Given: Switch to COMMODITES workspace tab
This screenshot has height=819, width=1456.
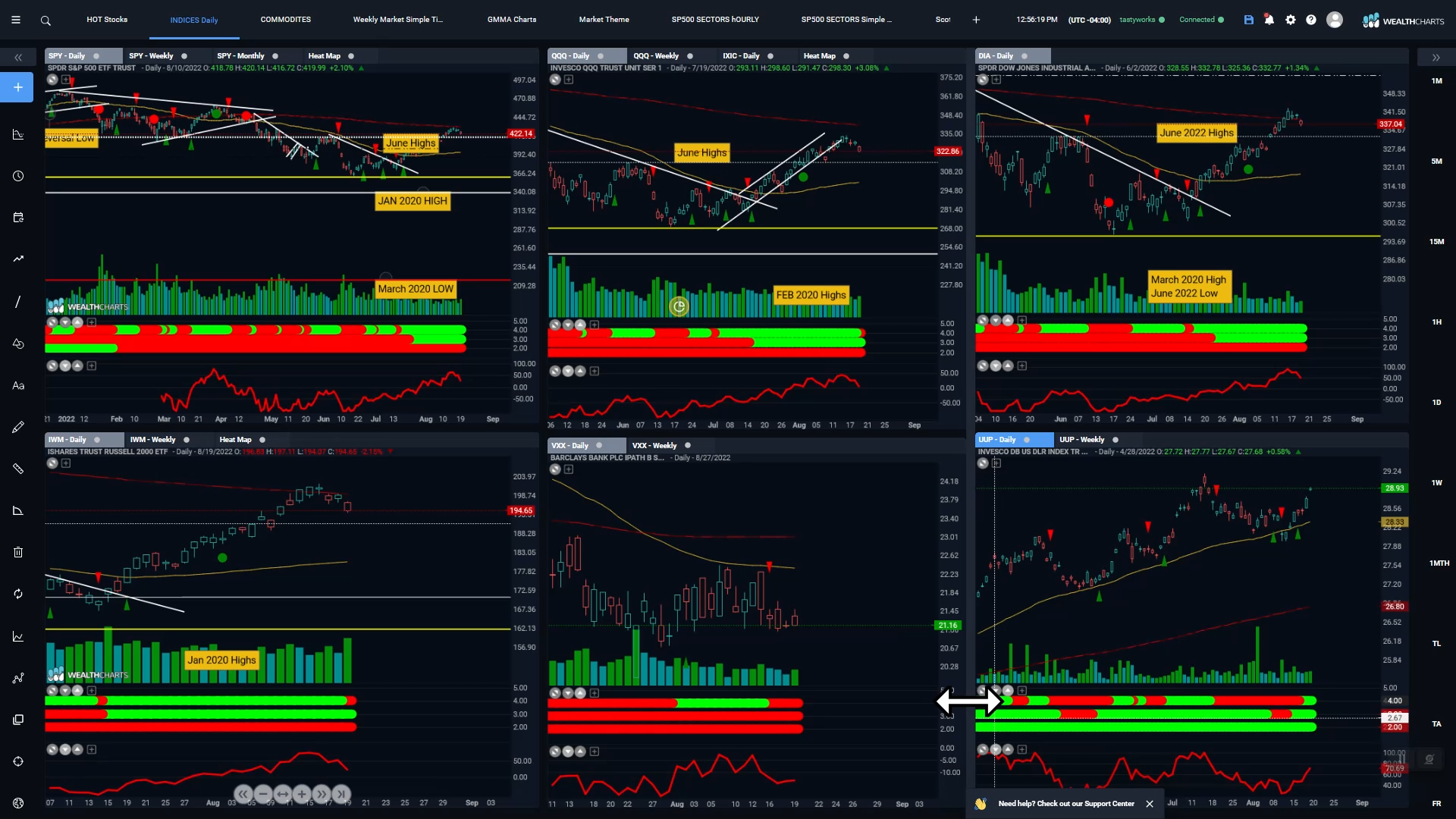Looking at the screenshot, I should [286, 20].
